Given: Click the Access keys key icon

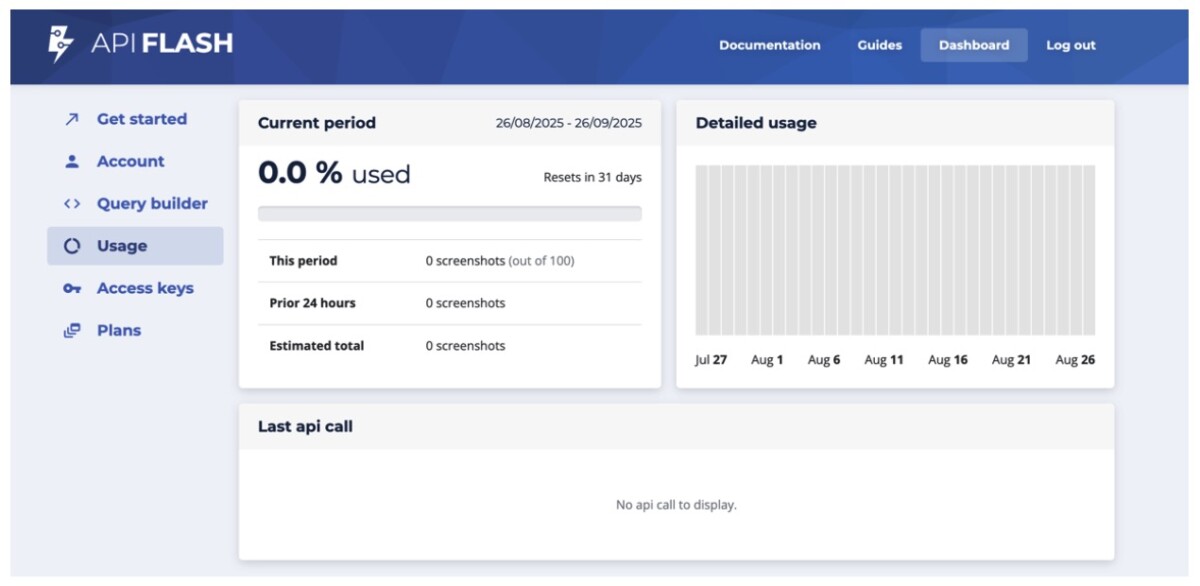Looking at the screenshot, I should (71, 289).
